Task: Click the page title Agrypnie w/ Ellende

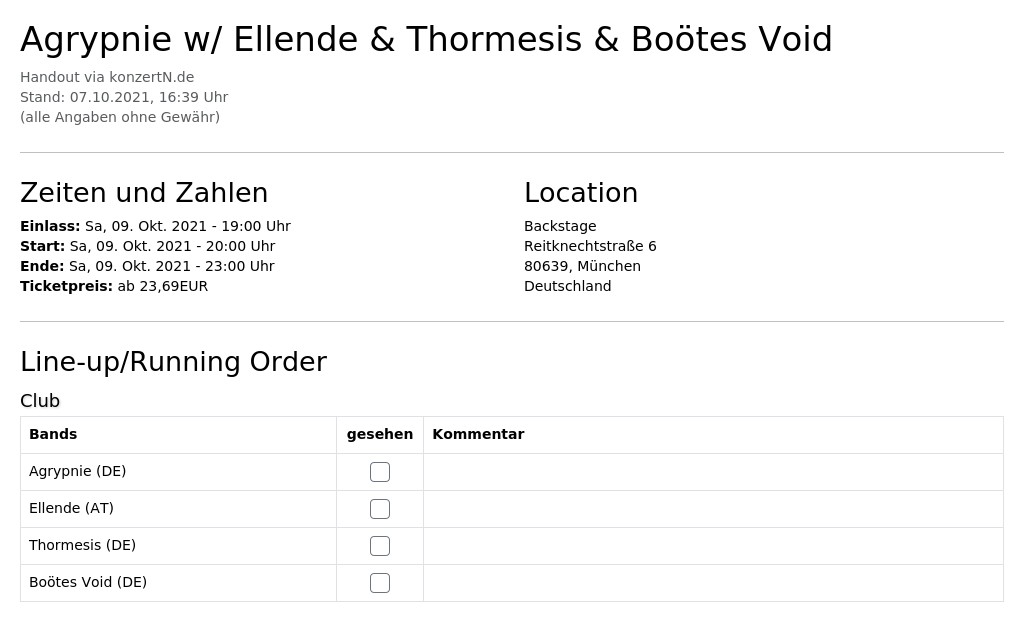Action: (x=426, y=39)
